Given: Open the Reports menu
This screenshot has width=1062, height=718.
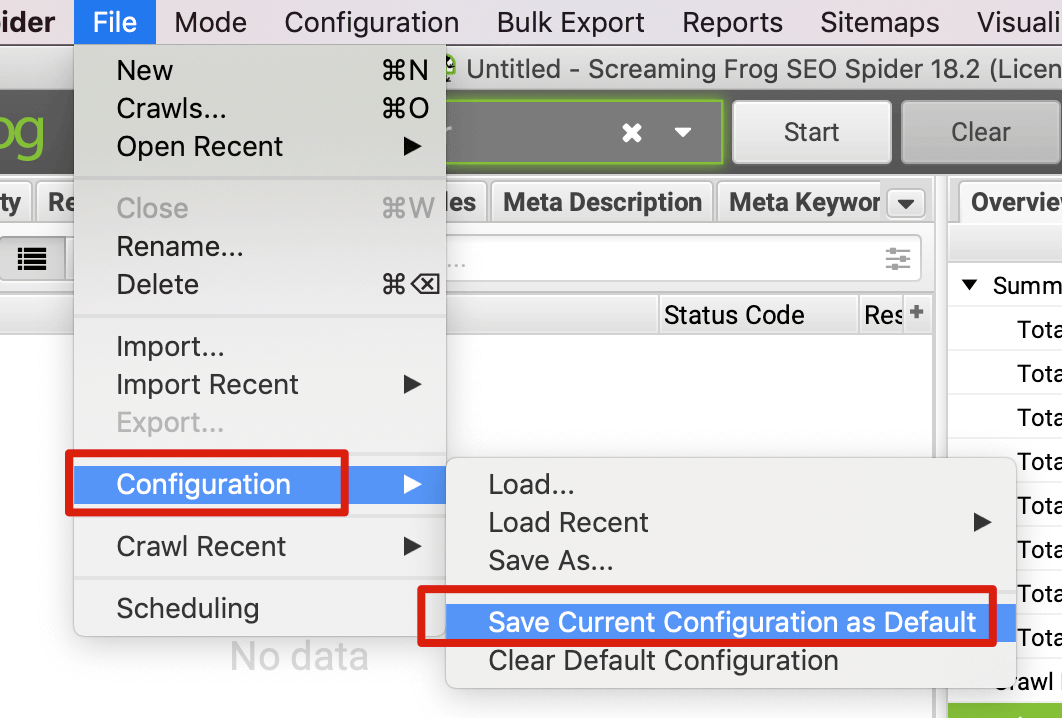Looking at the screenshot, I should point(732,22).
